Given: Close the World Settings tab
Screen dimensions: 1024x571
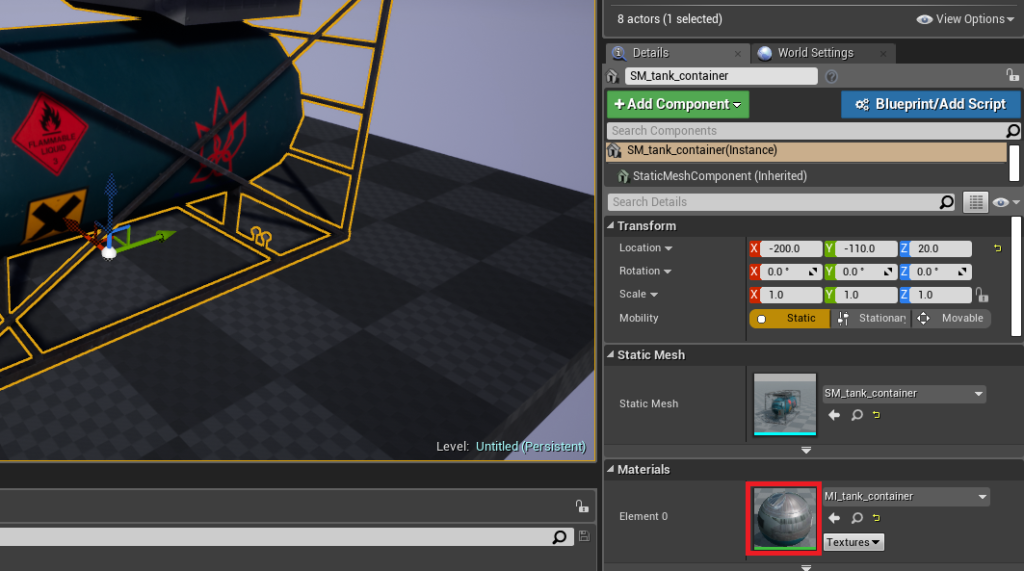Looking at the screenshot, I should click(883, 54).
